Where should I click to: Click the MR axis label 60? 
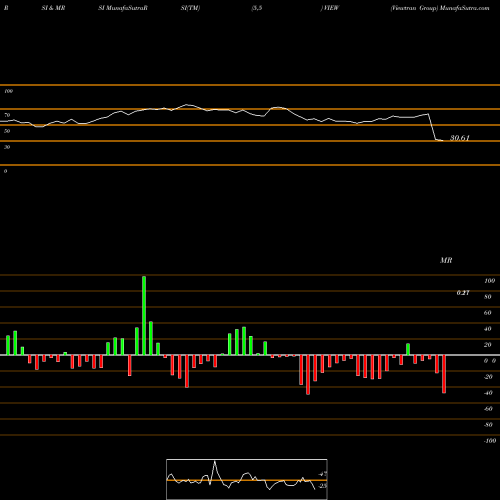(x=488, y=313)
